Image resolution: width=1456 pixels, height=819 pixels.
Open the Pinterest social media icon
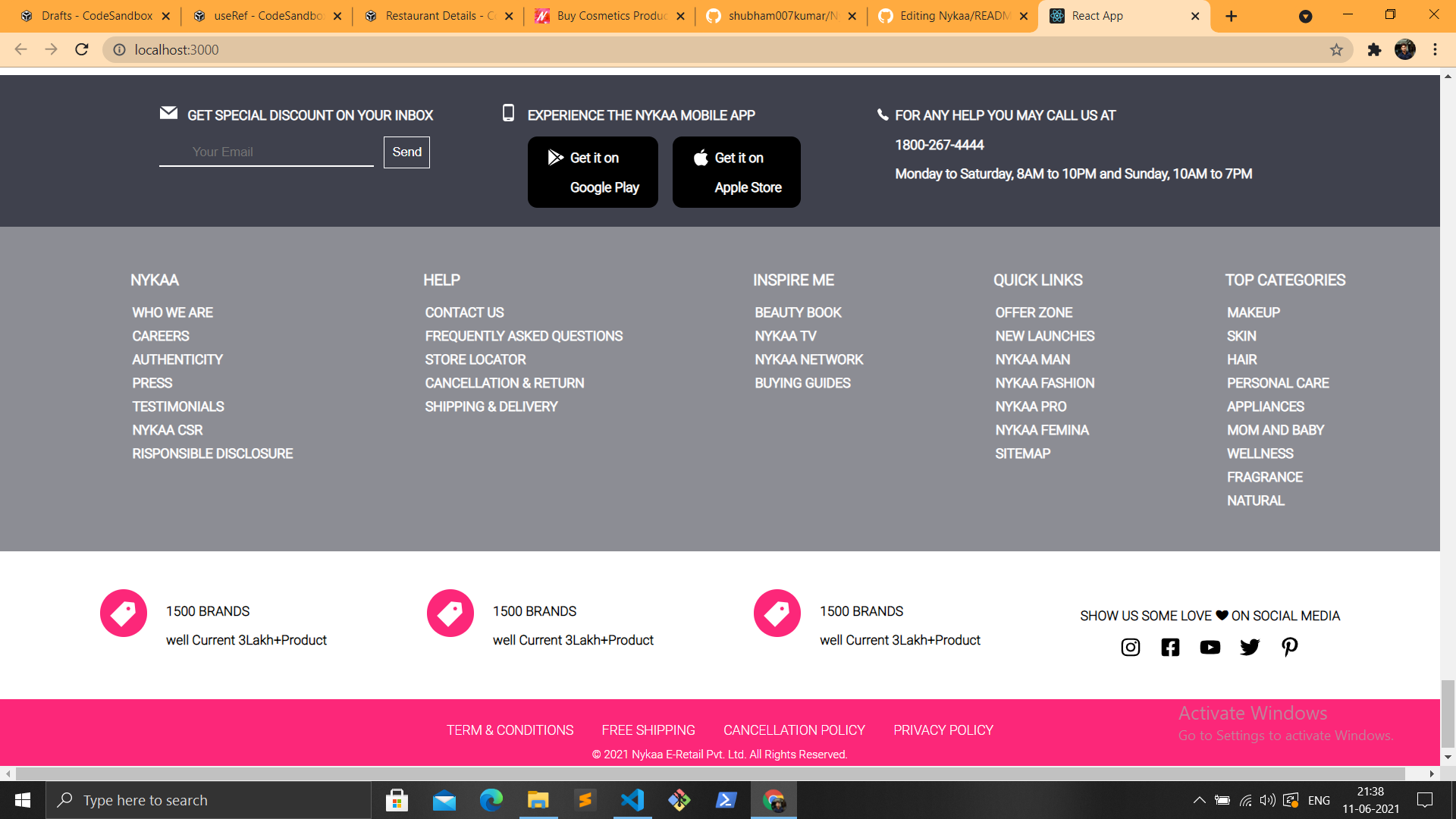(1289, 647)
